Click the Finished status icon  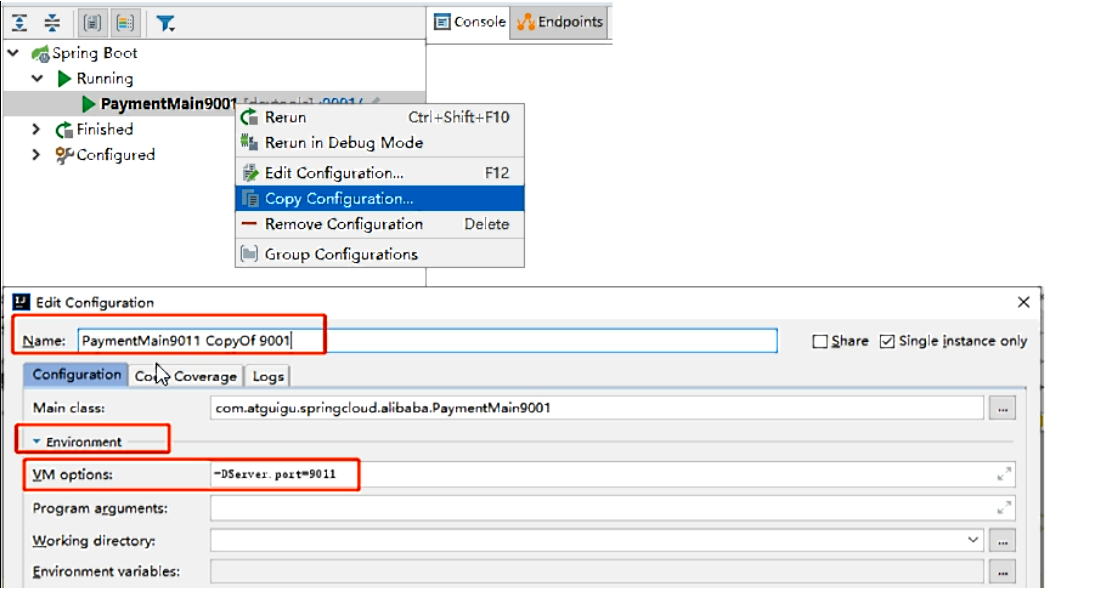[x=64, y=130]
